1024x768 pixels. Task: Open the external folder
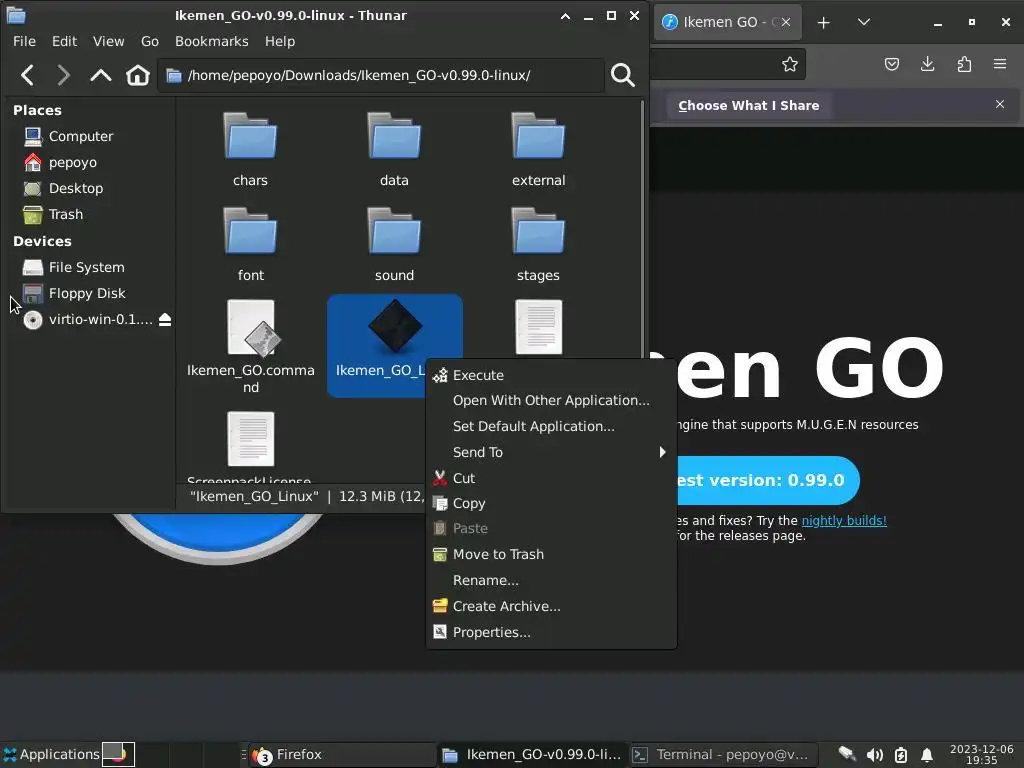[x=538, y=150]
